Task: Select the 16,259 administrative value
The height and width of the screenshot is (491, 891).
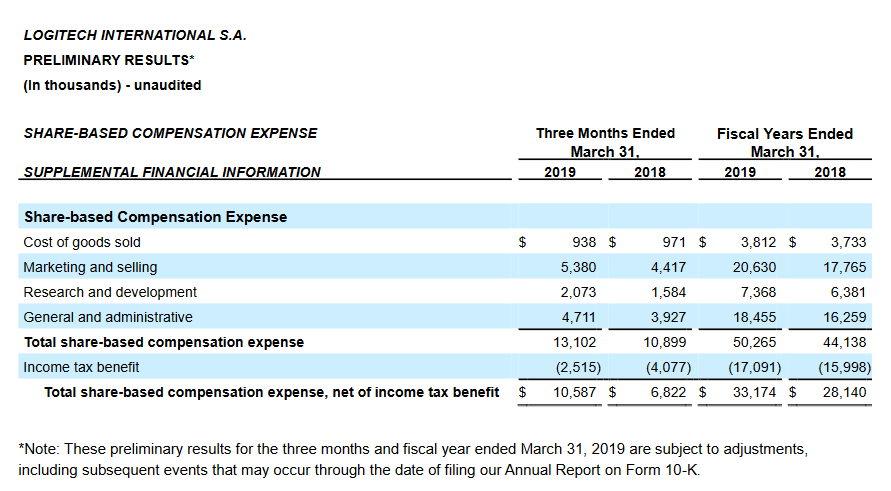Action: tap(845, 317)
